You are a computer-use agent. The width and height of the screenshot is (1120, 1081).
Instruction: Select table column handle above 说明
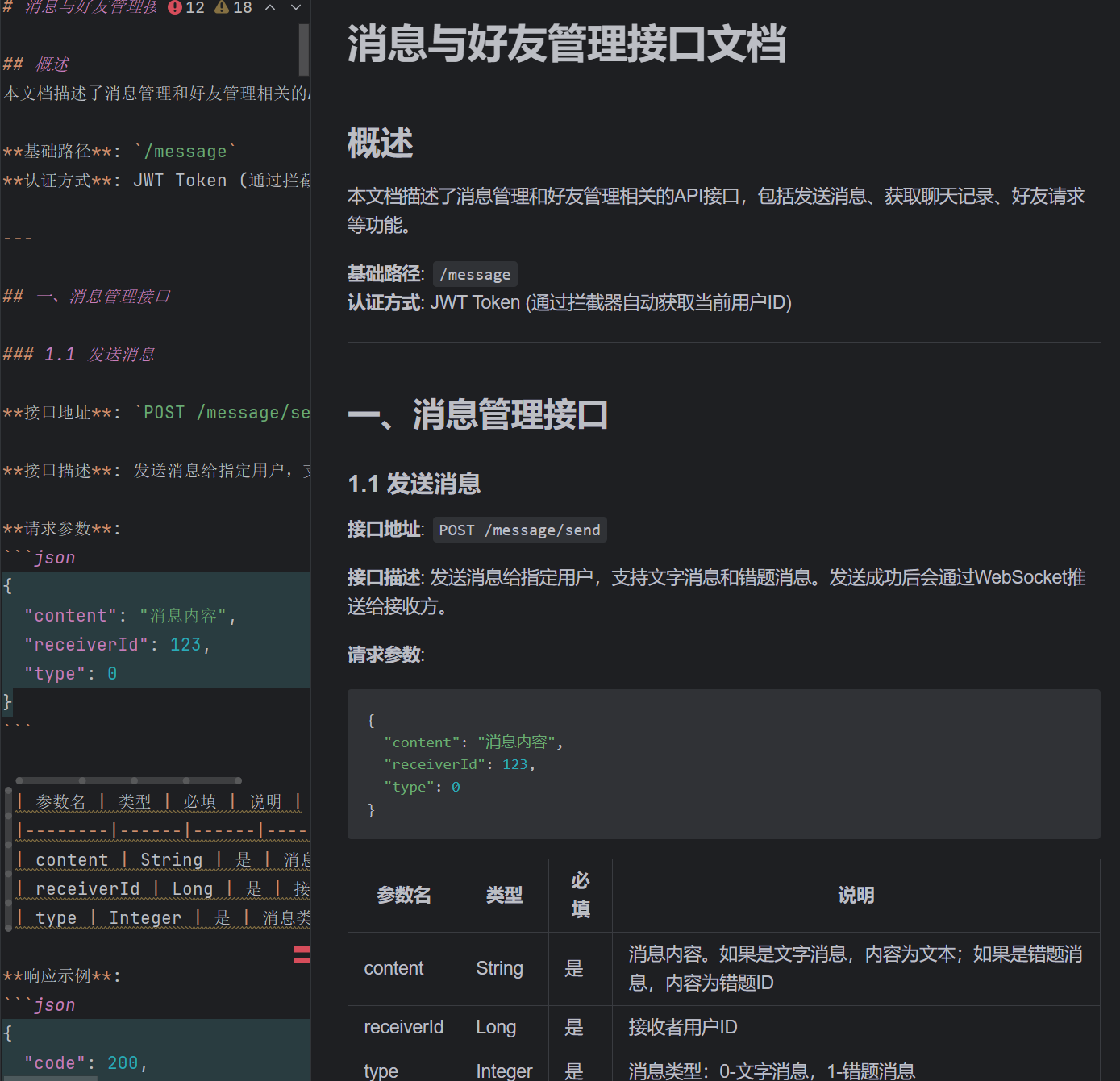[x=214, y=780]
